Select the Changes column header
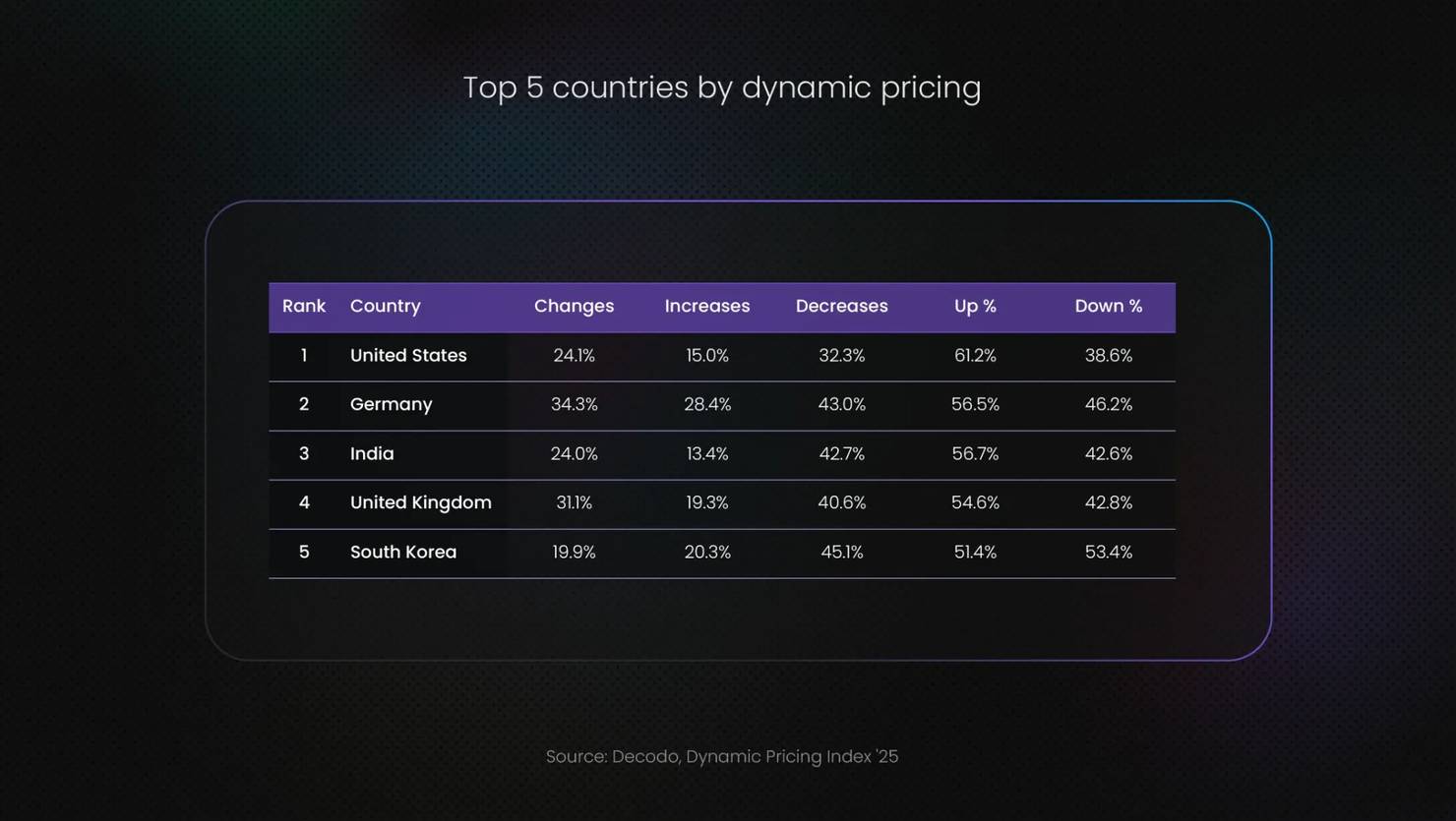 pyautogui.click(x=574, y=306)
